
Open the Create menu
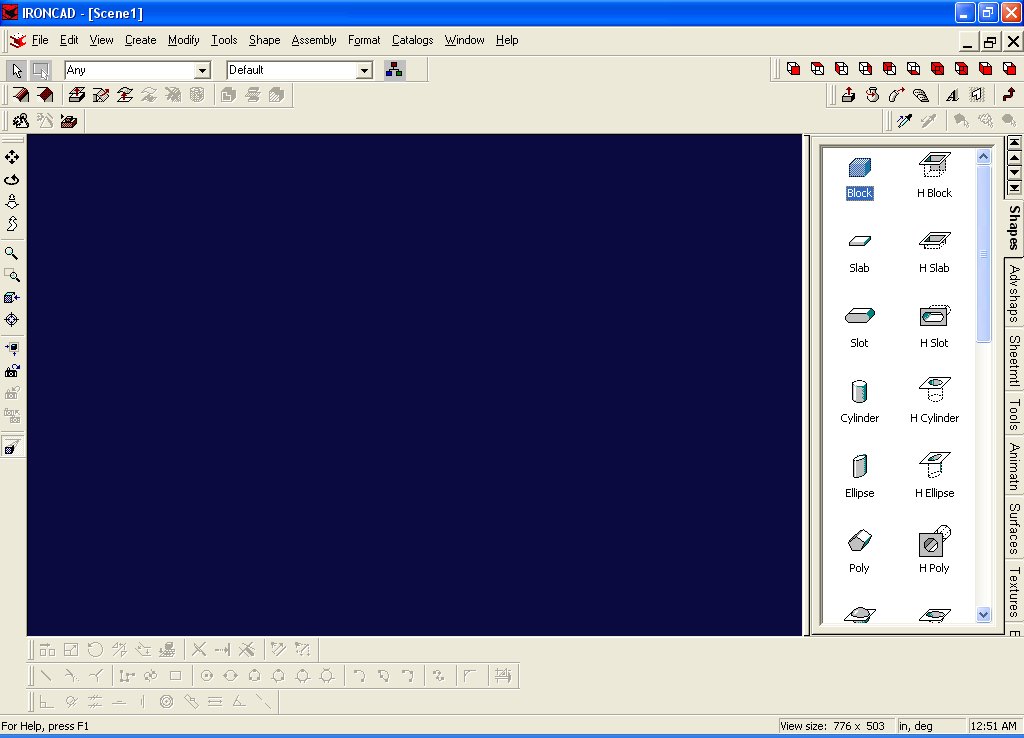(140, 40)
